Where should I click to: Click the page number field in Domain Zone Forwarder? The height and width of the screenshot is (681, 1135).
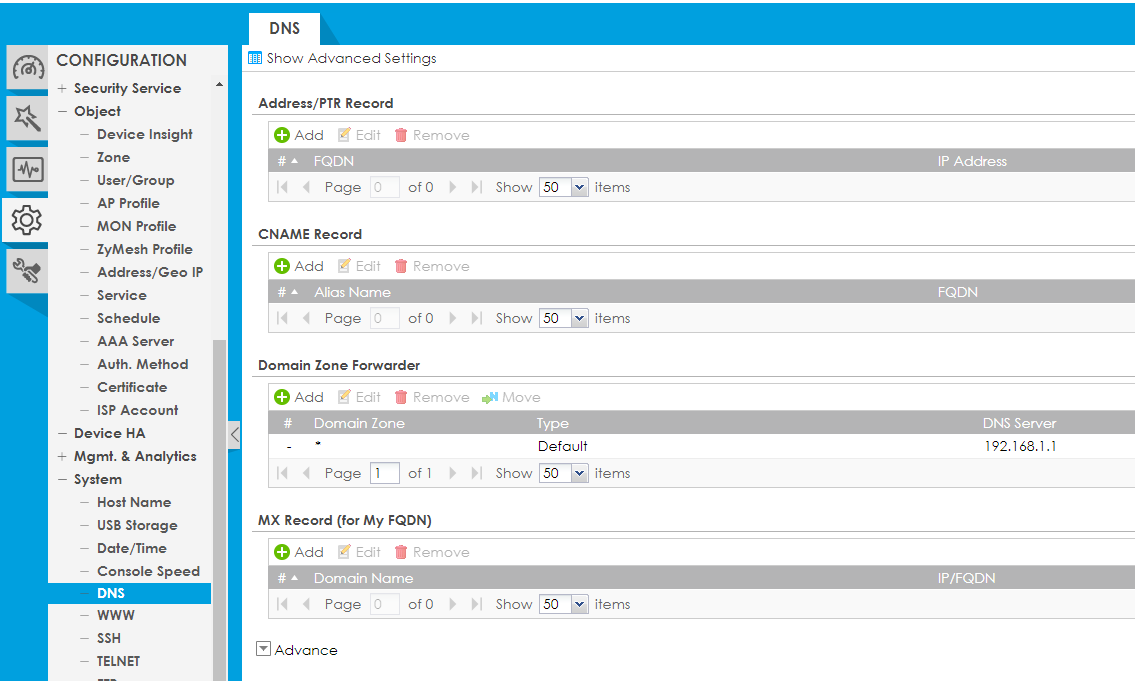384,473
